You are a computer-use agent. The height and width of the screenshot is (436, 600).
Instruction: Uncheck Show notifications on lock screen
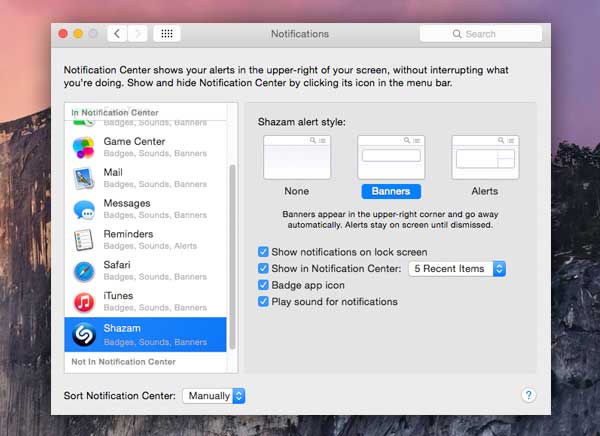click(x=263, y=252)
